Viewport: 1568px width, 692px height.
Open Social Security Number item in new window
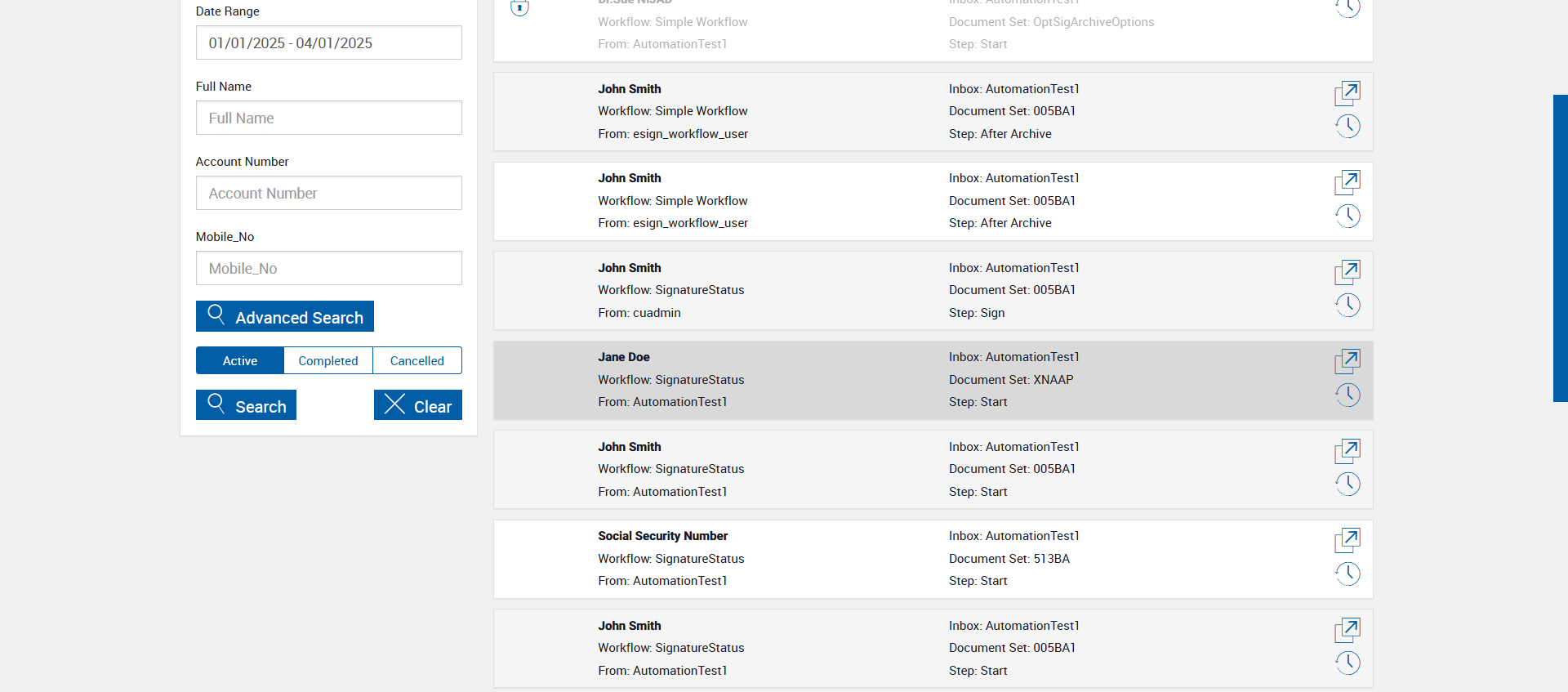(x=1347, y=539)
